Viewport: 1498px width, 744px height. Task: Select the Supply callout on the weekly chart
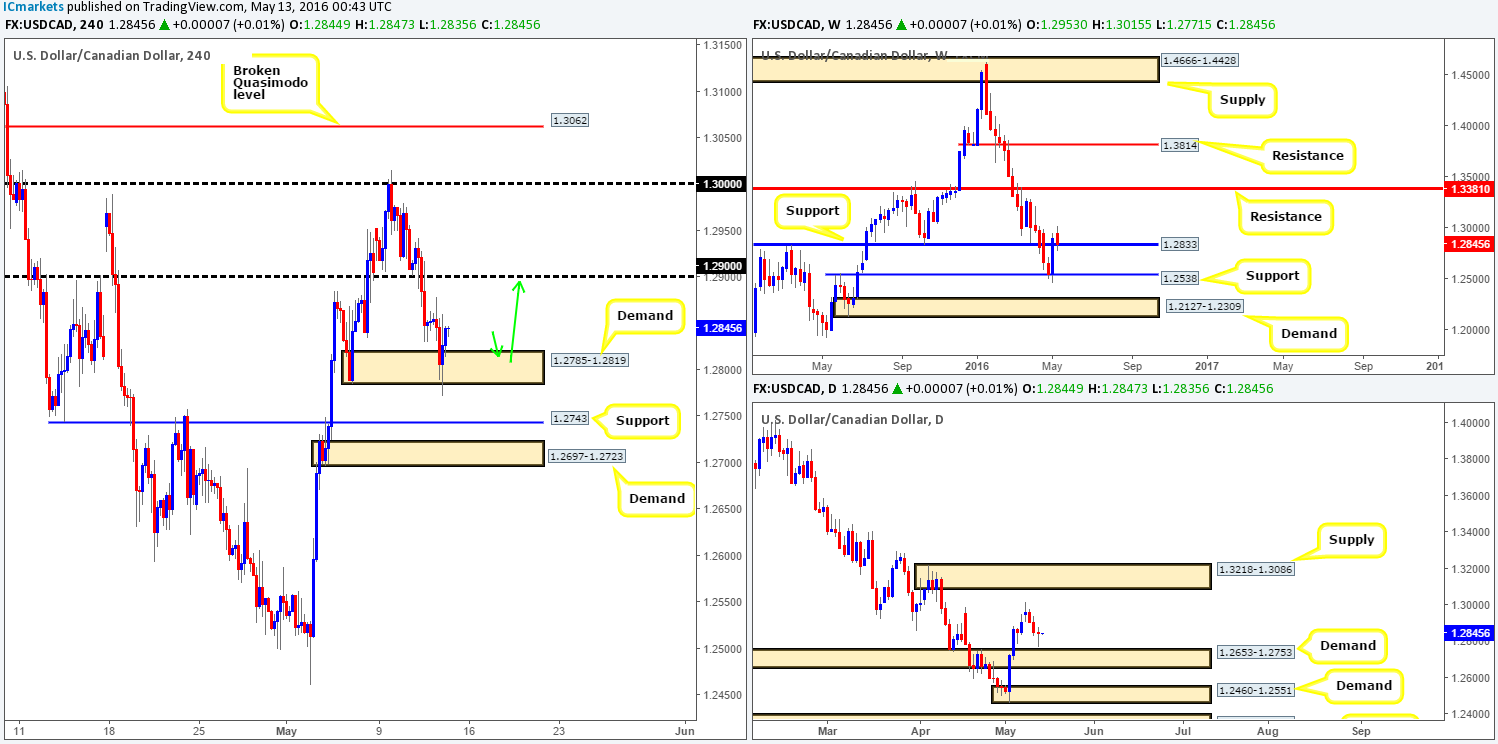coord(1244,99)
